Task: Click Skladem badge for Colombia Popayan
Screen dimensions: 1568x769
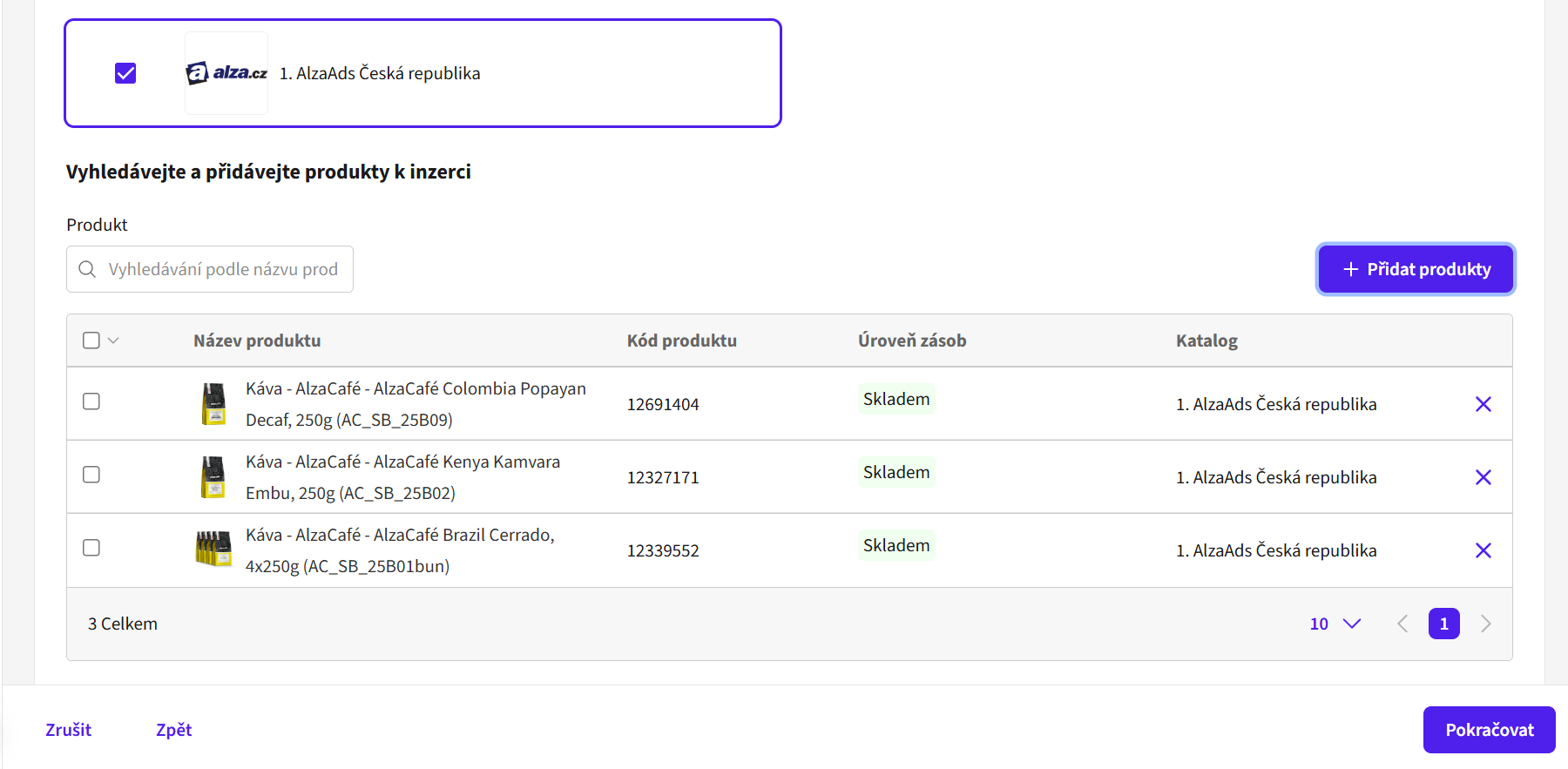Action: [896, 399]
